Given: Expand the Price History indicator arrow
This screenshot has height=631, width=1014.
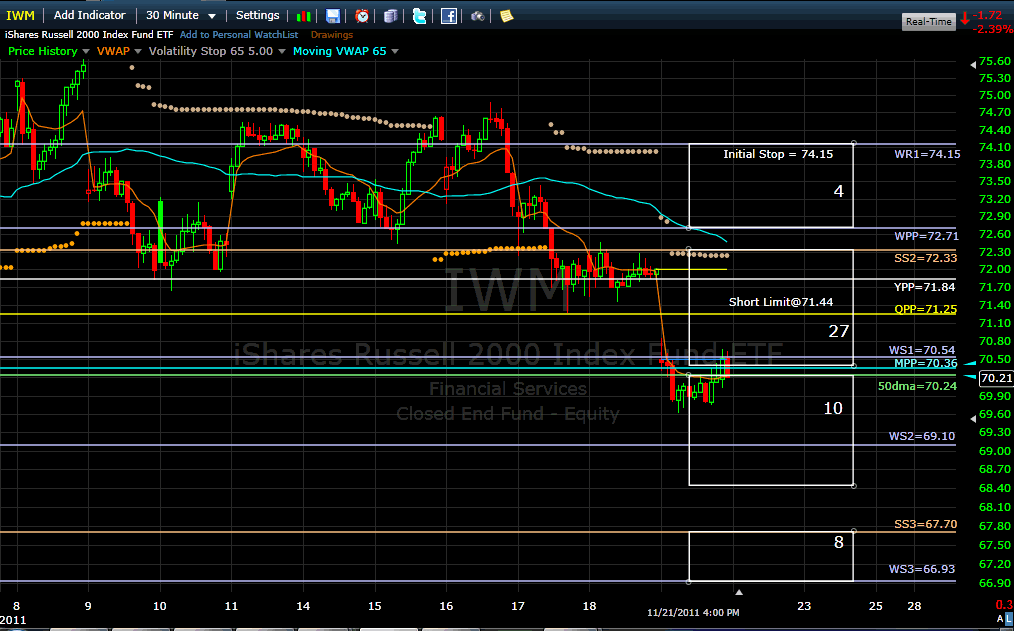Looking at the screenshot, I should pos(85,52).
